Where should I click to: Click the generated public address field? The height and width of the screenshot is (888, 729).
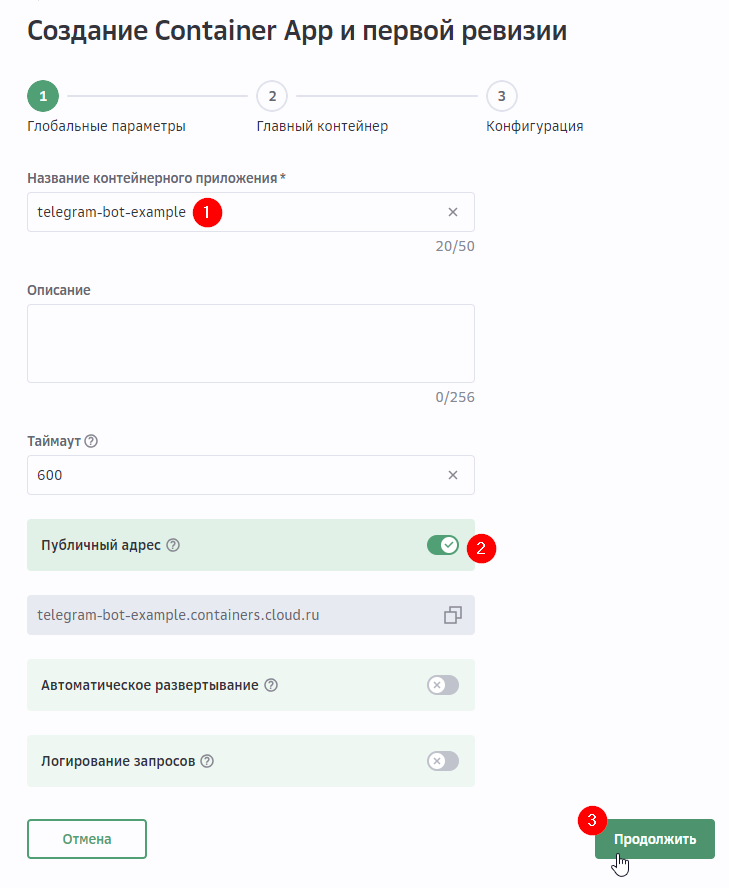pos(230,615)
